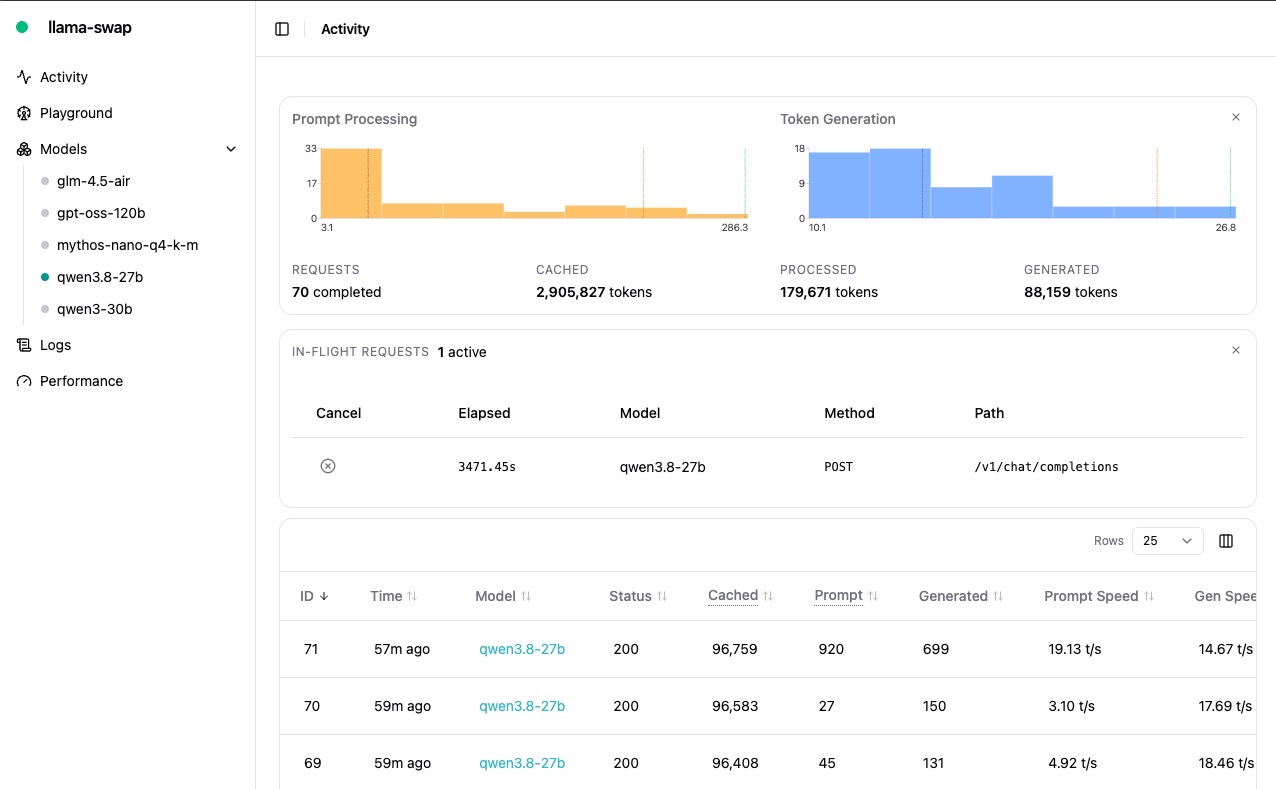Viewport: 1276px width, 789px height.
Task: Open qwen3.8-27b link in row 71
Action: tap(522, 649)
